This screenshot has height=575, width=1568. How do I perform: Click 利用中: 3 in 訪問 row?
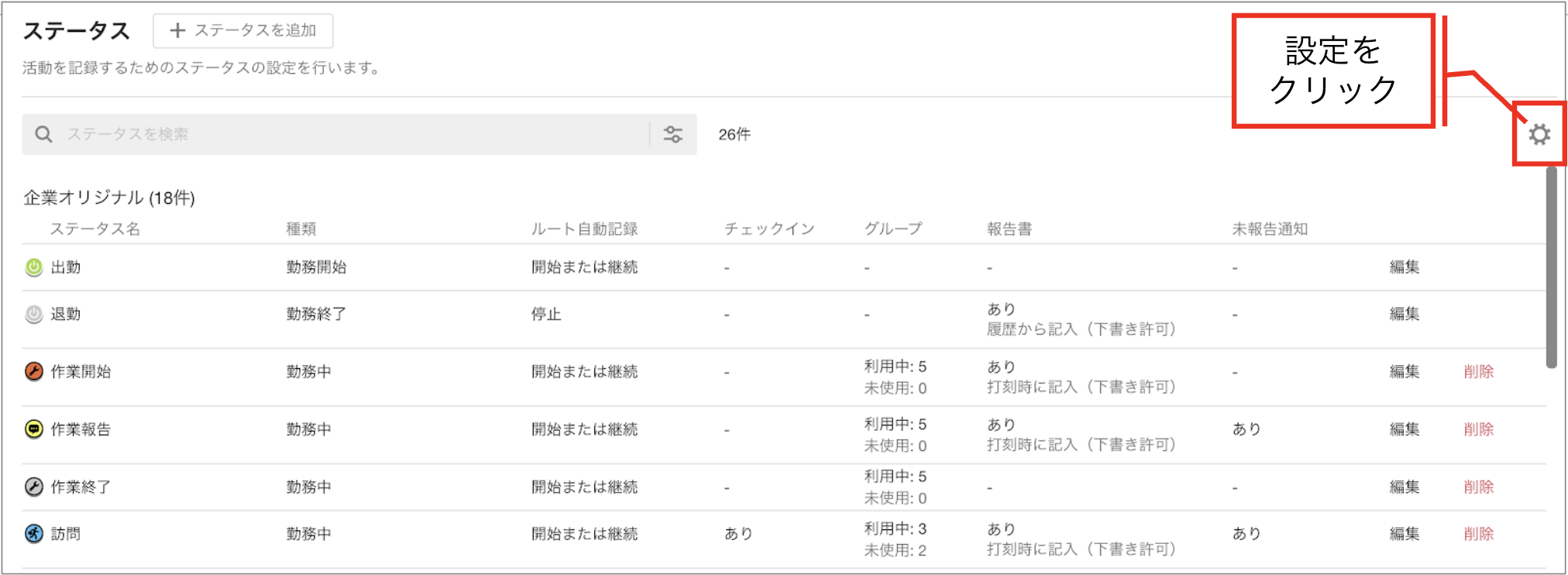click(896, 529)
